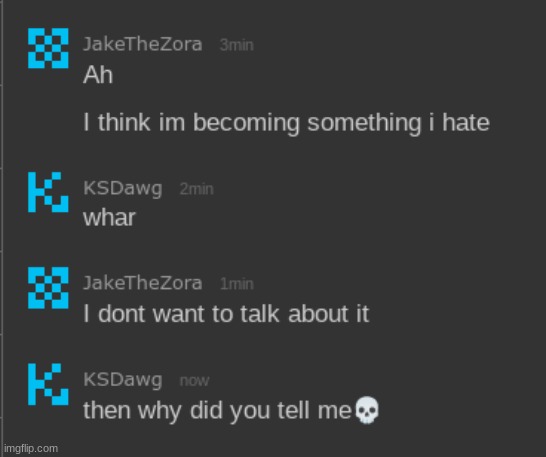The height and width of the screenshot is (457, 546).
Task: Click the 3min timestamp
Action: (x=236, y=45)
